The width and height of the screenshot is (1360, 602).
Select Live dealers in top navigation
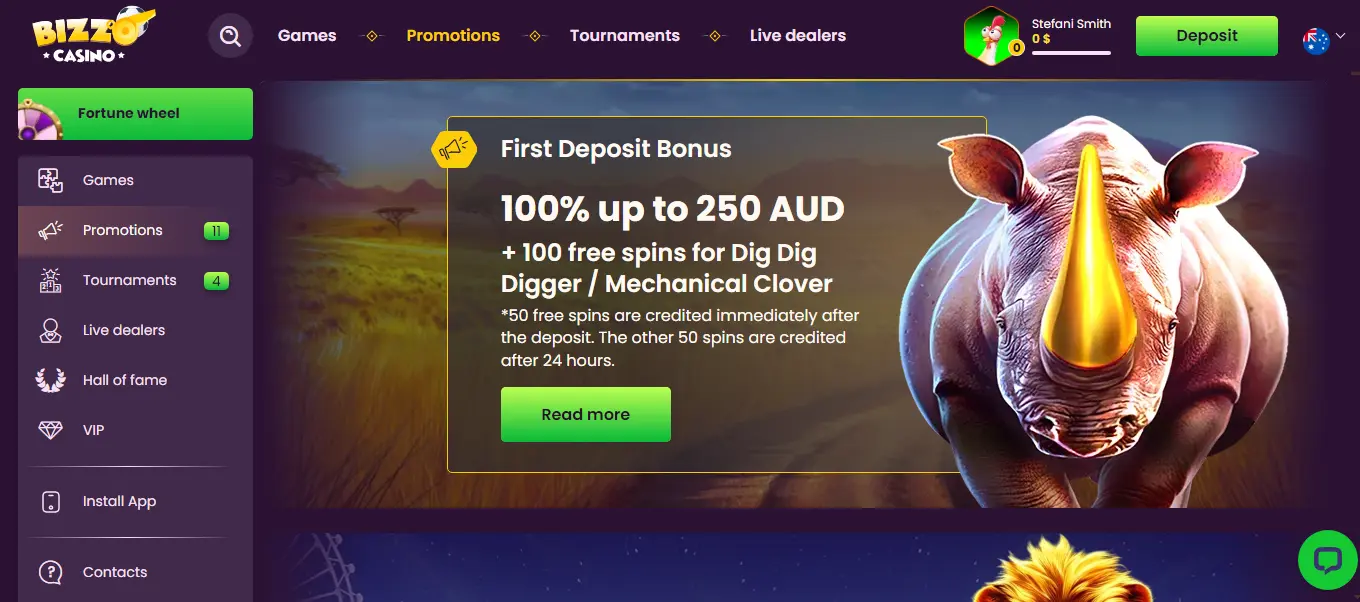798,35
